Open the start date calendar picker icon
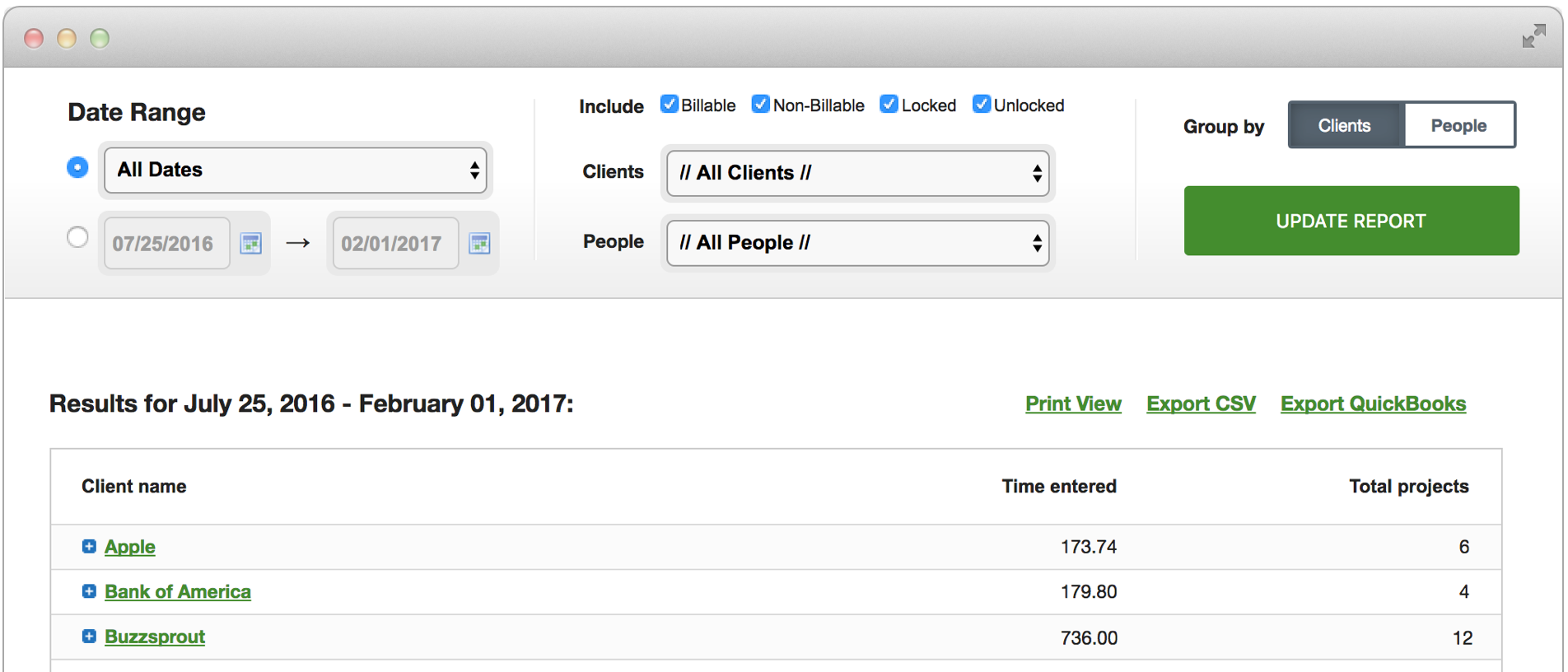Image resolution: width=1568 pixels, height=672 pixels. (x=250, y=244)
